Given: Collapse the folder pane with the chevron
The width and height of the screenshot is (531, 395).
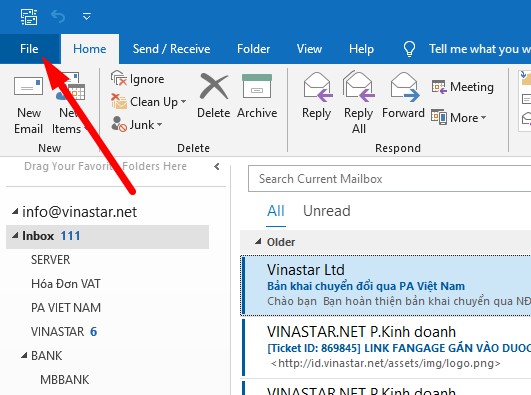Looking at the screenshot, I should click(217, 166).
